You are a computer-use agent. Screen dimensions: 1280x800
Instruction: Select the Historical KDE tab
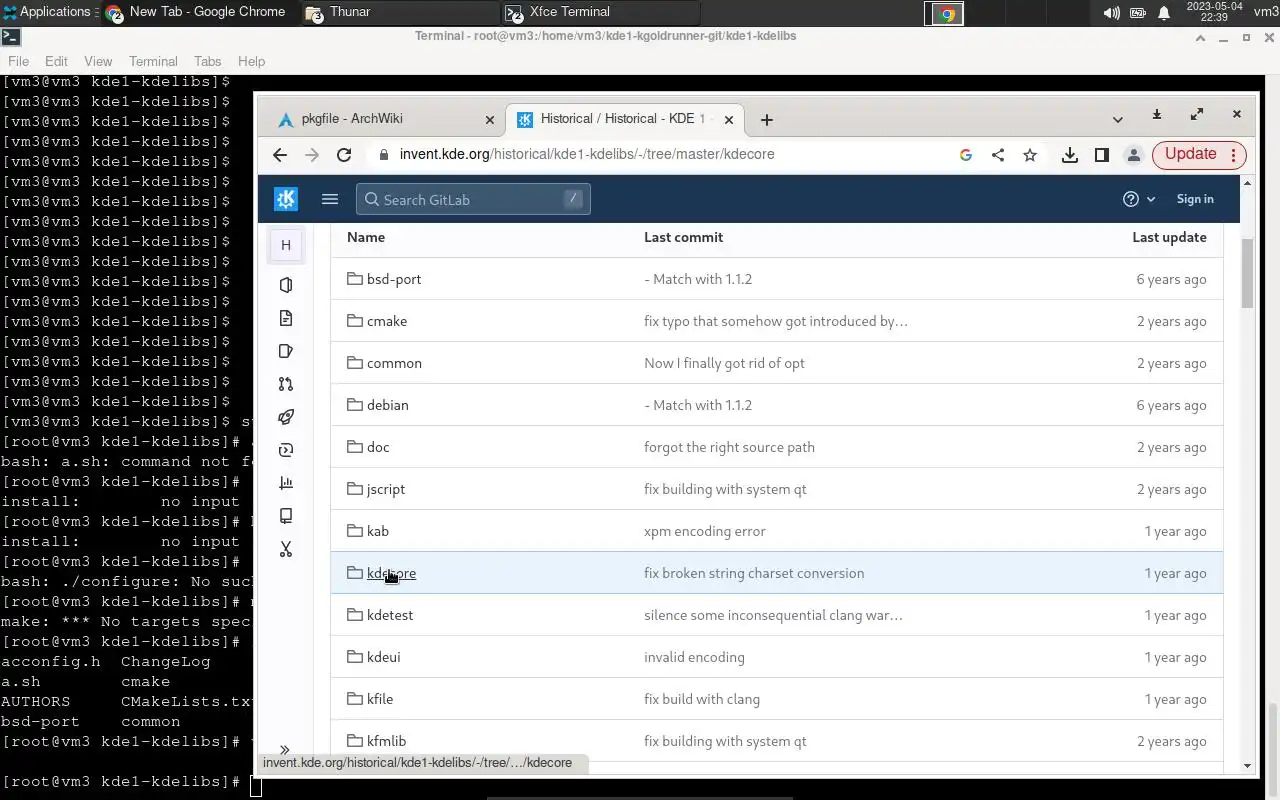623,119
